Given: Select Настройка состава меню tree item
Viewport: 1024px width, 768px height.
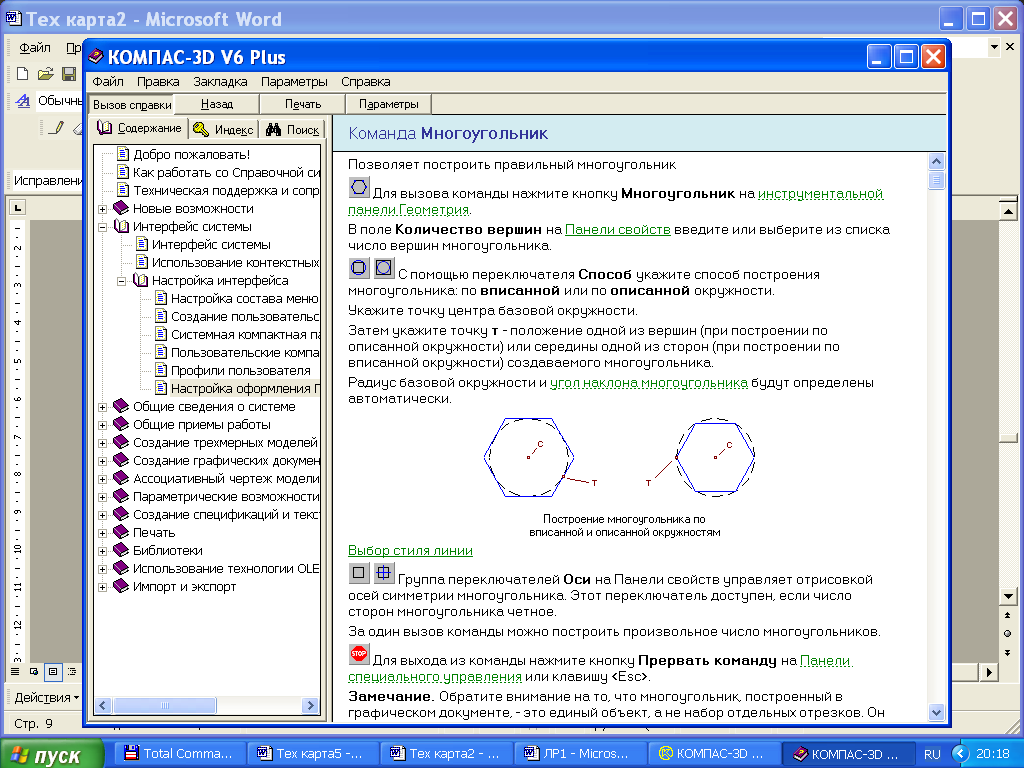Looking at the screenshot, I should [244, 299].
